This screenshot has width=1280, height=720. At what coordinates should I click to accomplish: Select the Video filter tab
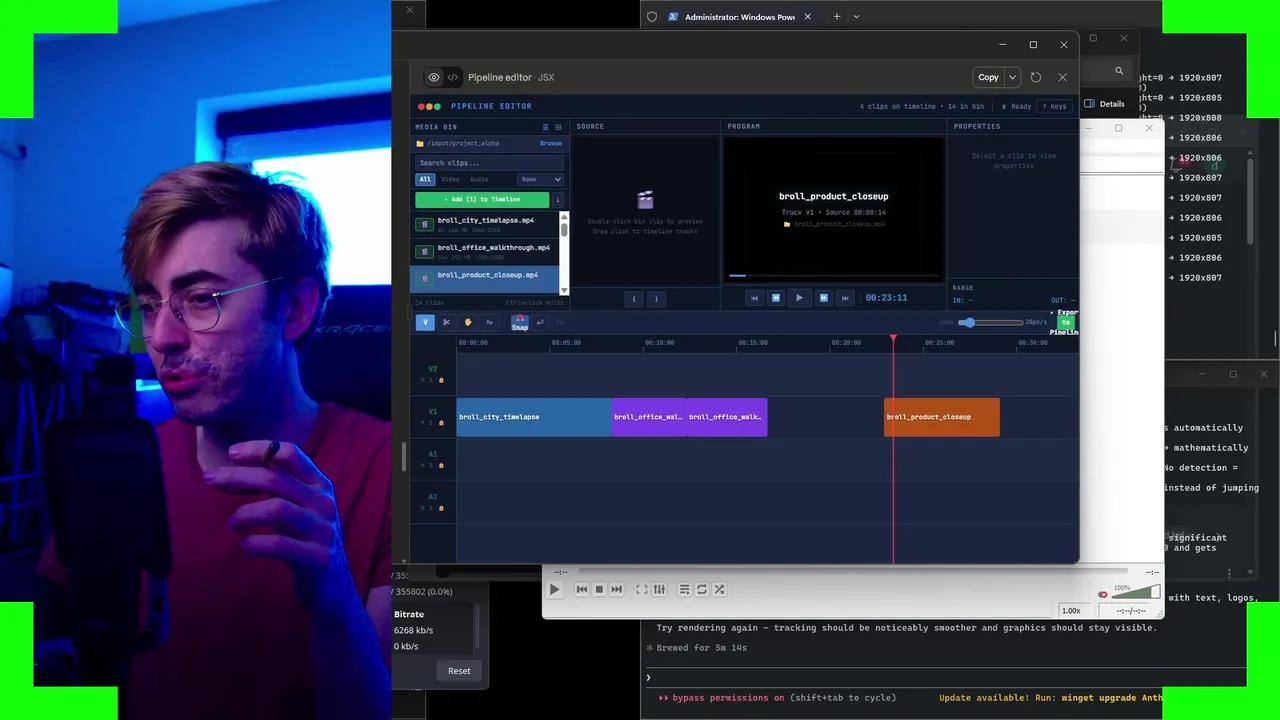(450, 179)
